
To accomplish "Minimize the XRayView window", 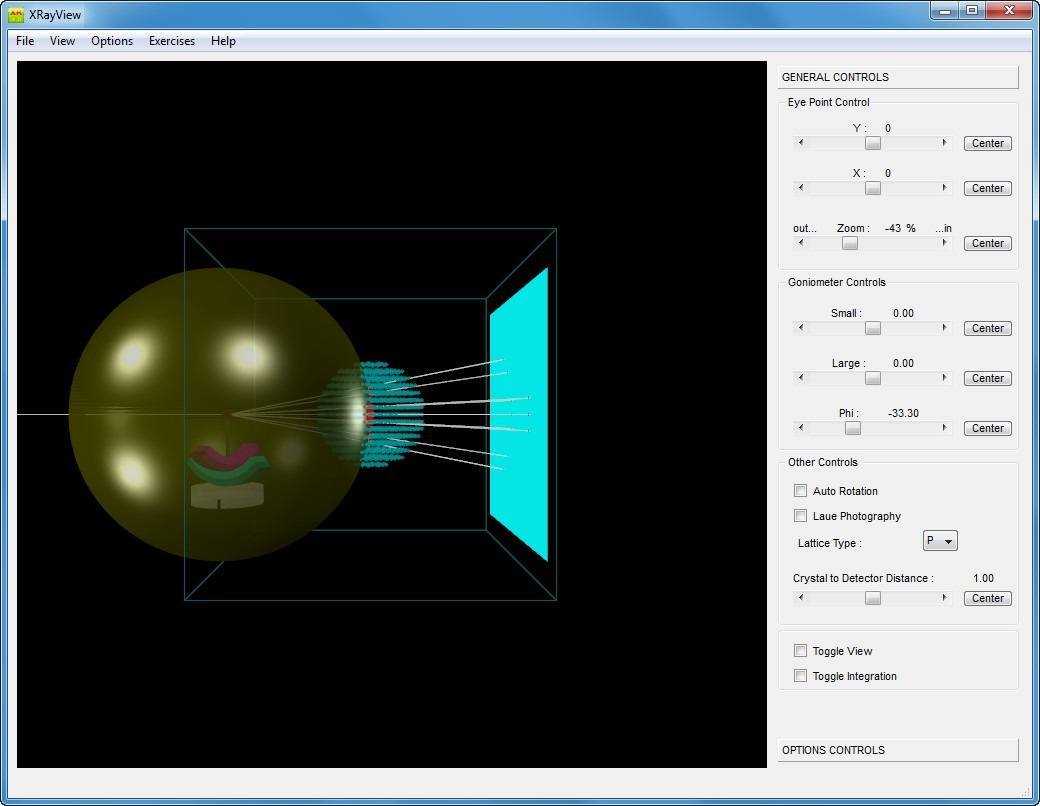I will coord(944,11).
